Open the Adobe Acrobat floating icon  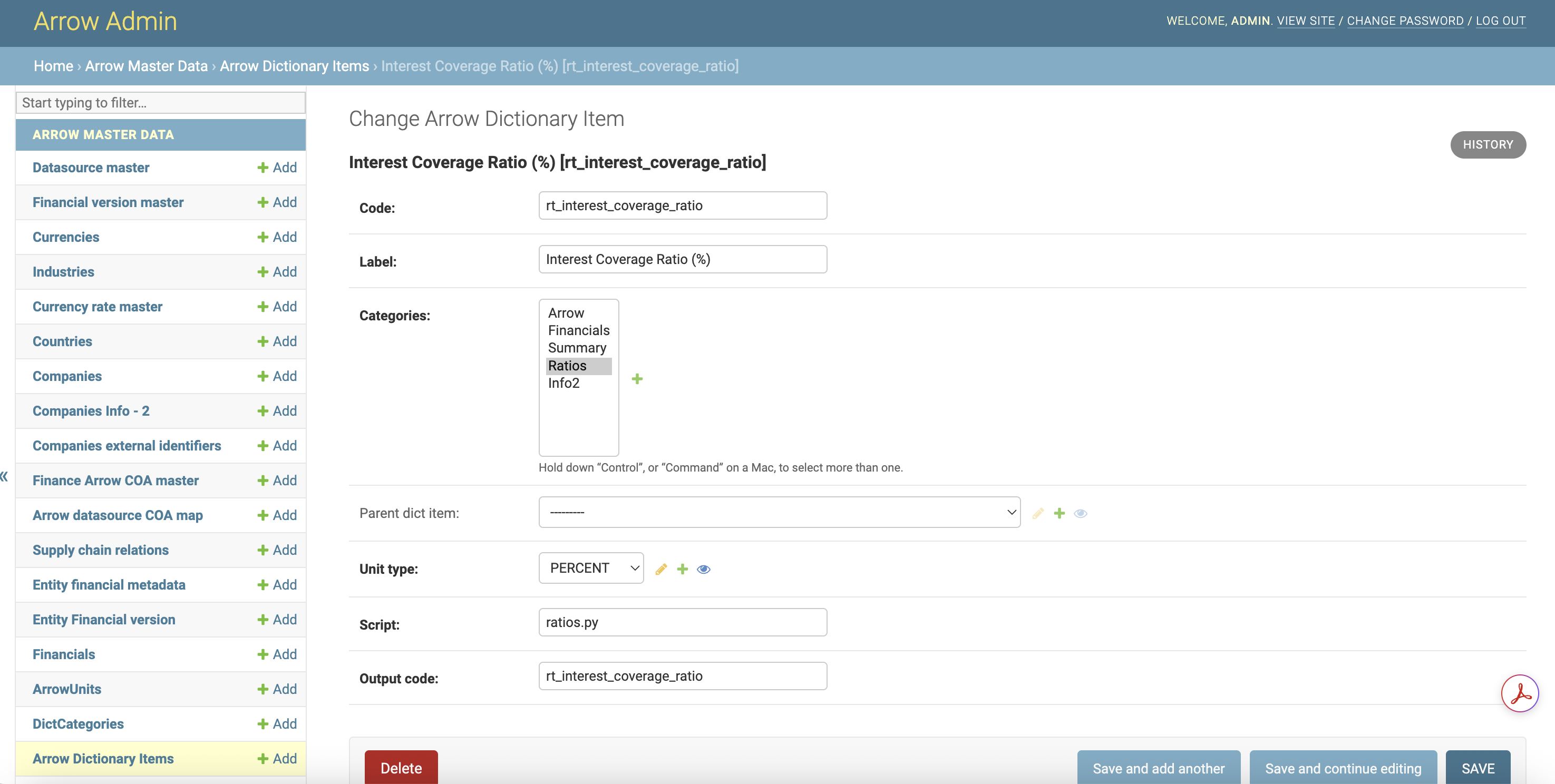point(1519,693)
